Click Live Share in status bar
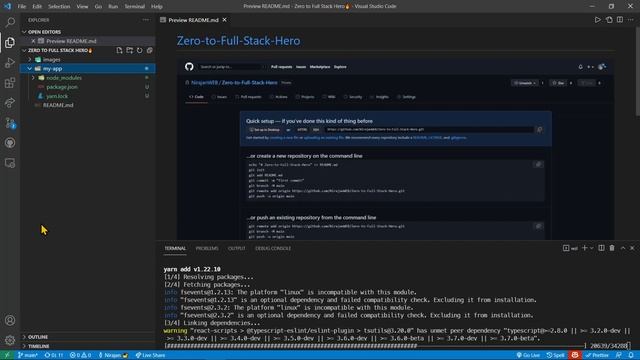This screenshot has height=360, width=640. [x=150, y=355]
